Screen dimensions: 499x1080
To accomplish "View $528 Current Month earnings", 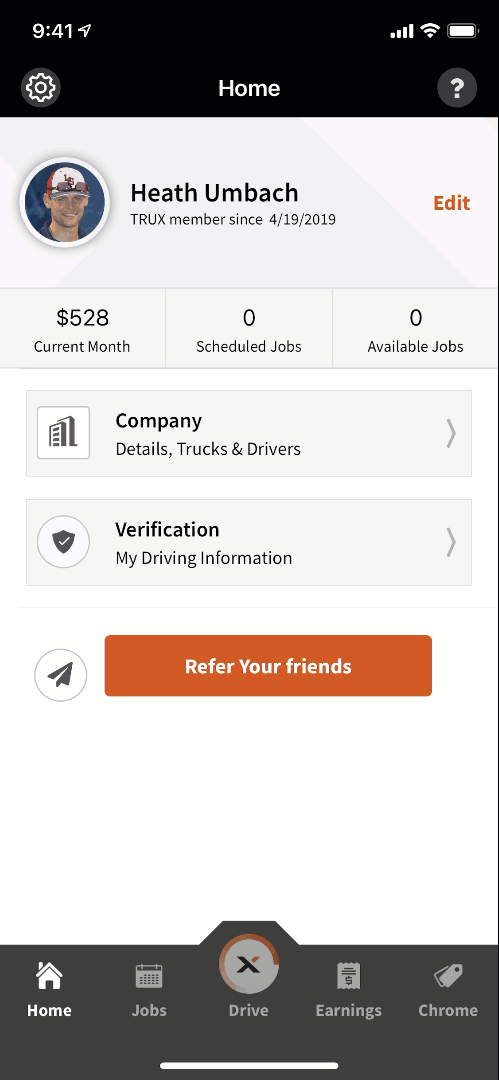I will coord(83,329).
